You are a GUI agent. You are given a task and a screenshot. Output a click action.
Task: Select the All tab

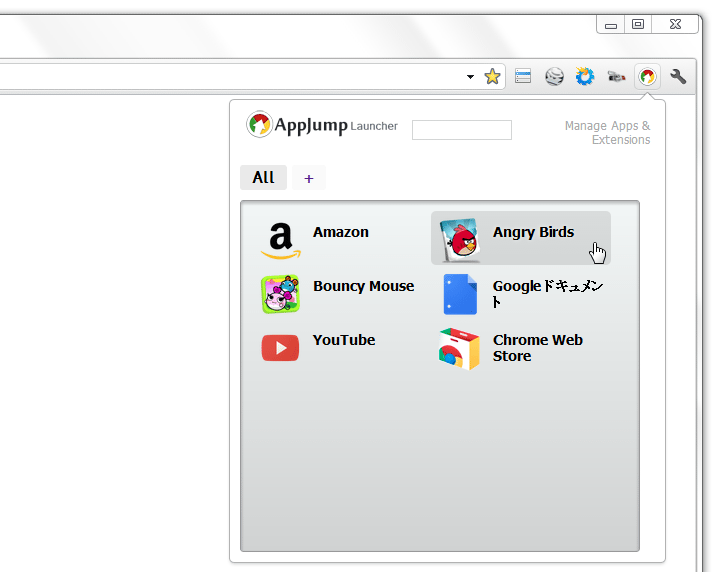pyautogui.click(x=264, y=177)
